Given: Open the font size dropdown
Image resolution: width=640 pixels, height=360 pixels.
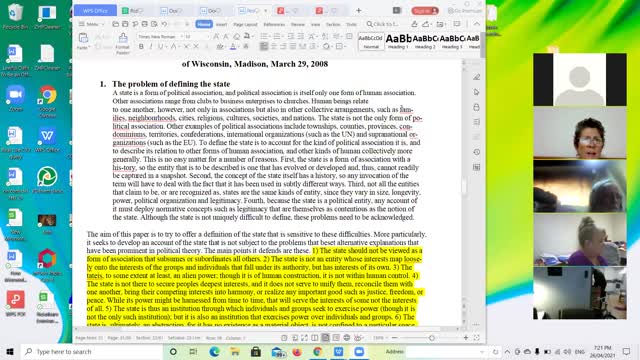Looking at the screenshot, I should pyautogui.click(x=207, y=37).
